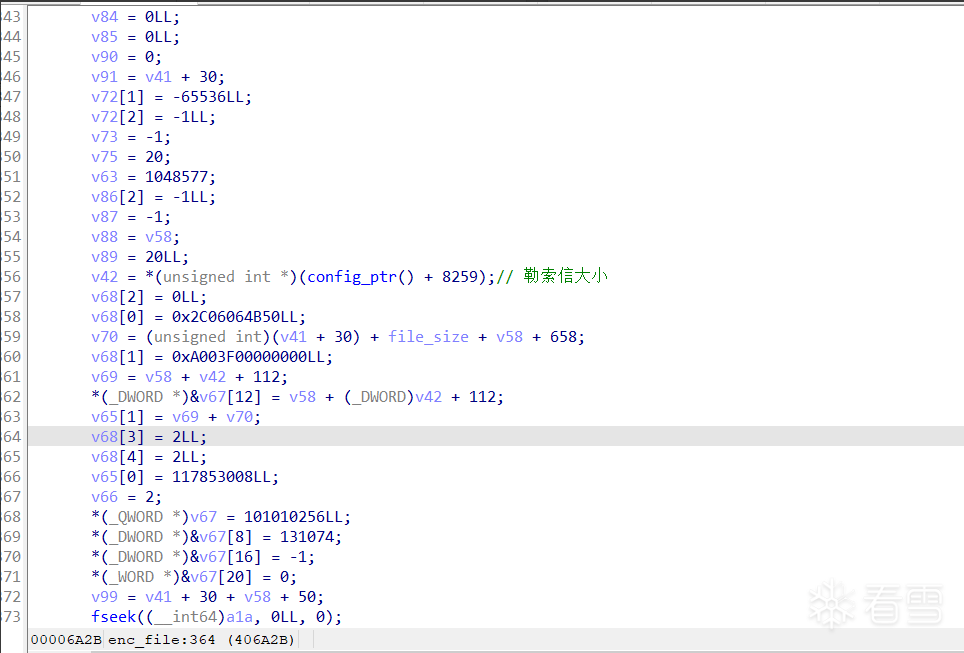Click the line "v68[4] = 2LL;"
The image size is (964, 653).
pyautogui.click(x=149, y=457)
